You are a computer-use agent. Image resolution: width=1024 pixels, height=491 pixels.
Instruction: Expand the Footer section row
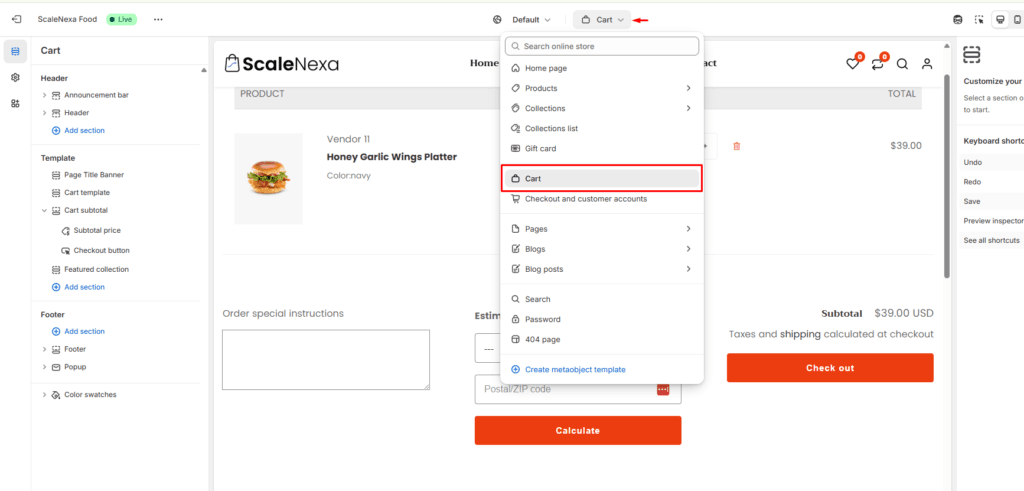44,349
